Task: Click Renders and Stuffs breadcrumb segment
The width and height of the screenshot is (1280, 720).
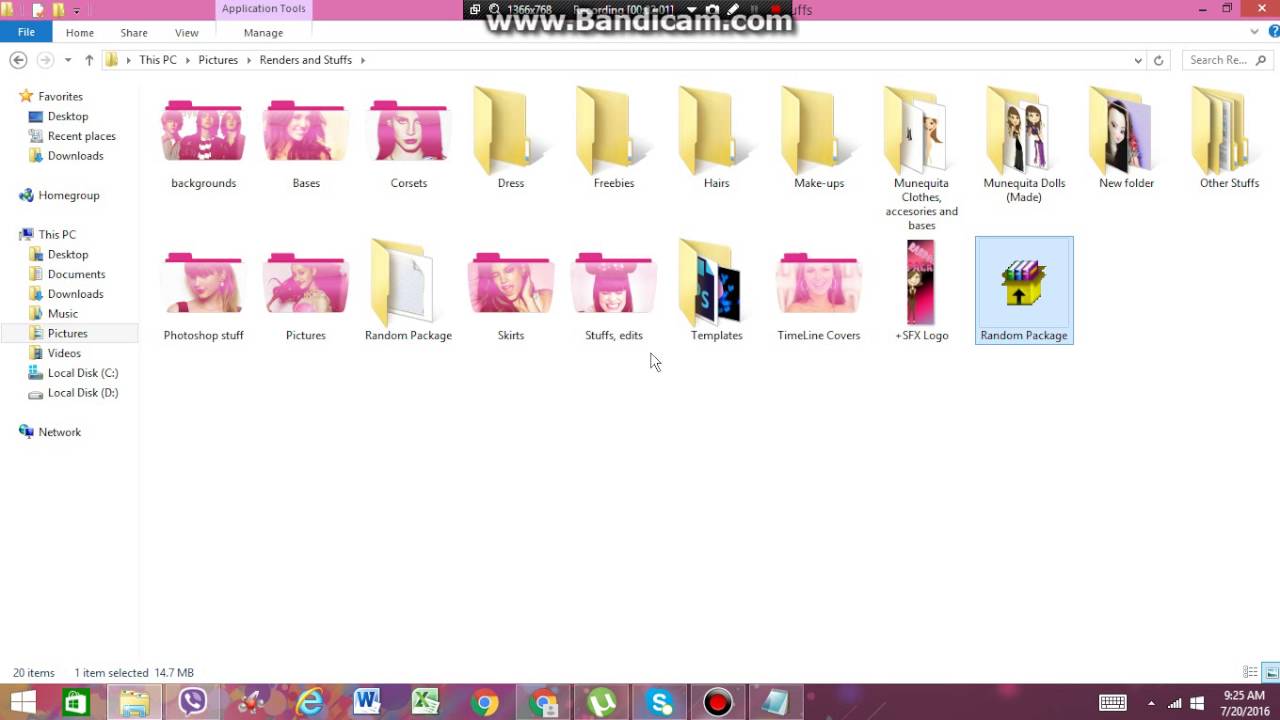Action: (306, 60)
